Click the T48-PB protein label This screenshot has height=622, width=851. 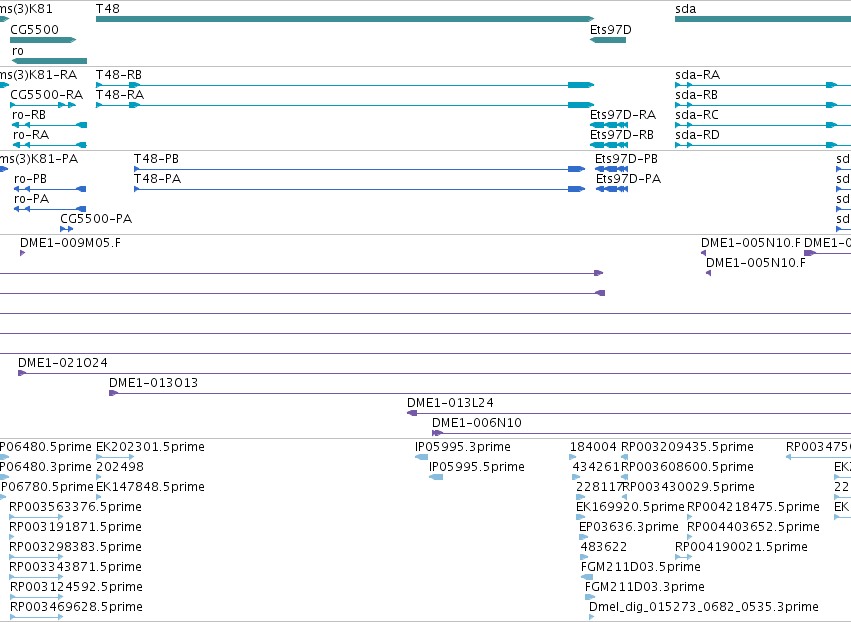[x=156, y=158]
